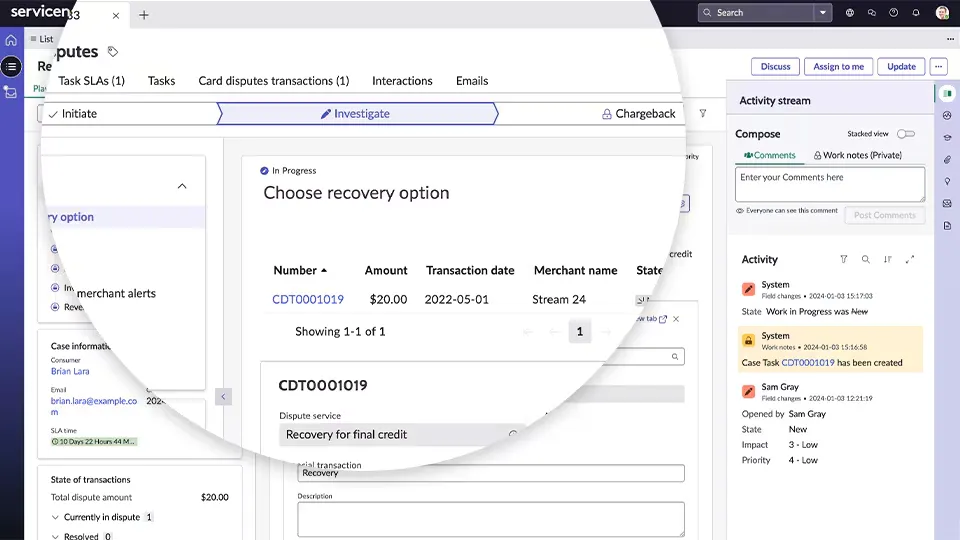
Task: Switch to the Tasks tab
Action: (x=162, y=81)
